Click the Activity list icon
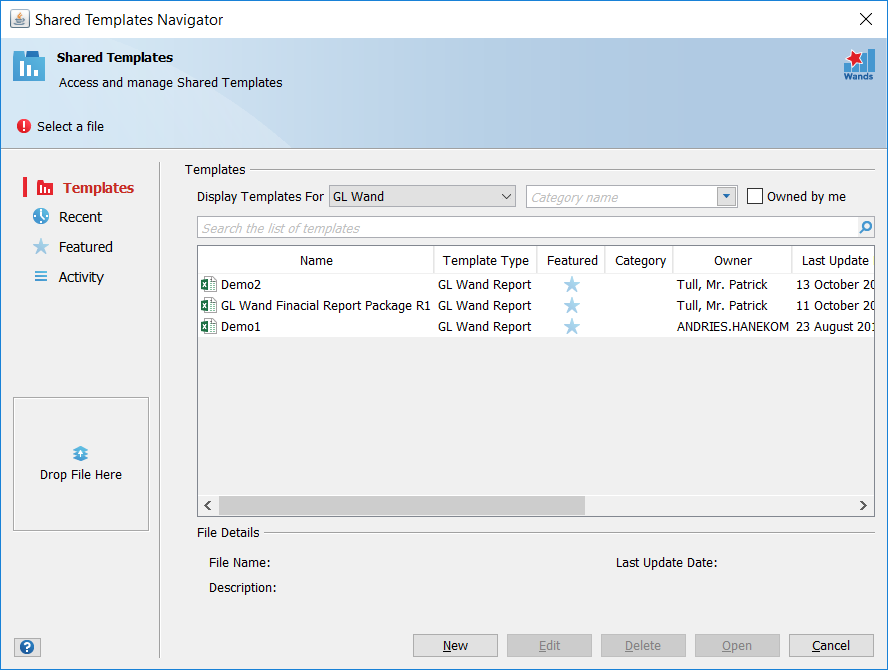This screenshot has width=888, height=670. pyautogui.click(x=41, y=276)
